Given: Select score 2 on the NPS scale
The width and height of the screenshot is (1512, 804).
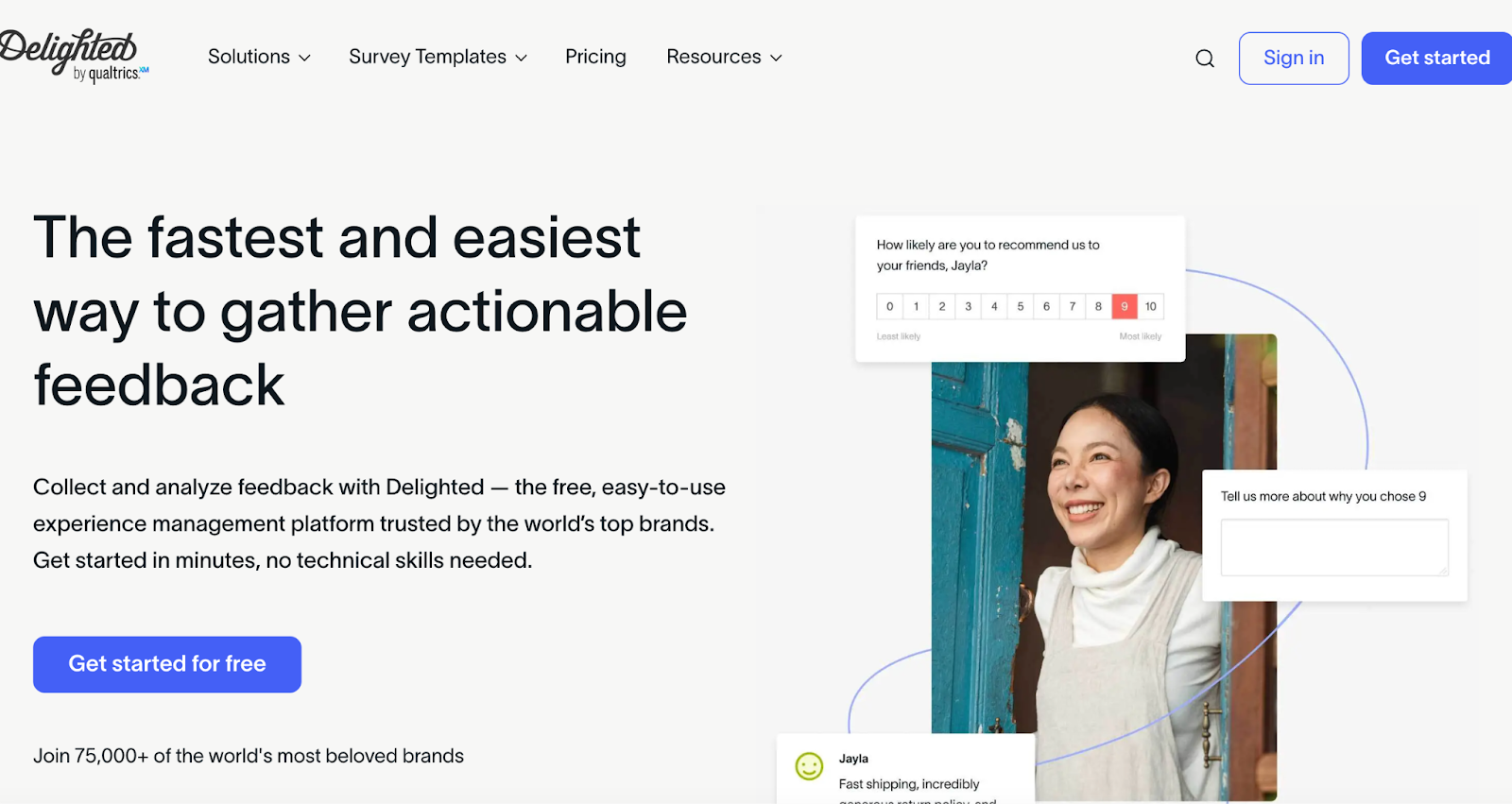Looking at the screenshot, I should click(942, 306).
